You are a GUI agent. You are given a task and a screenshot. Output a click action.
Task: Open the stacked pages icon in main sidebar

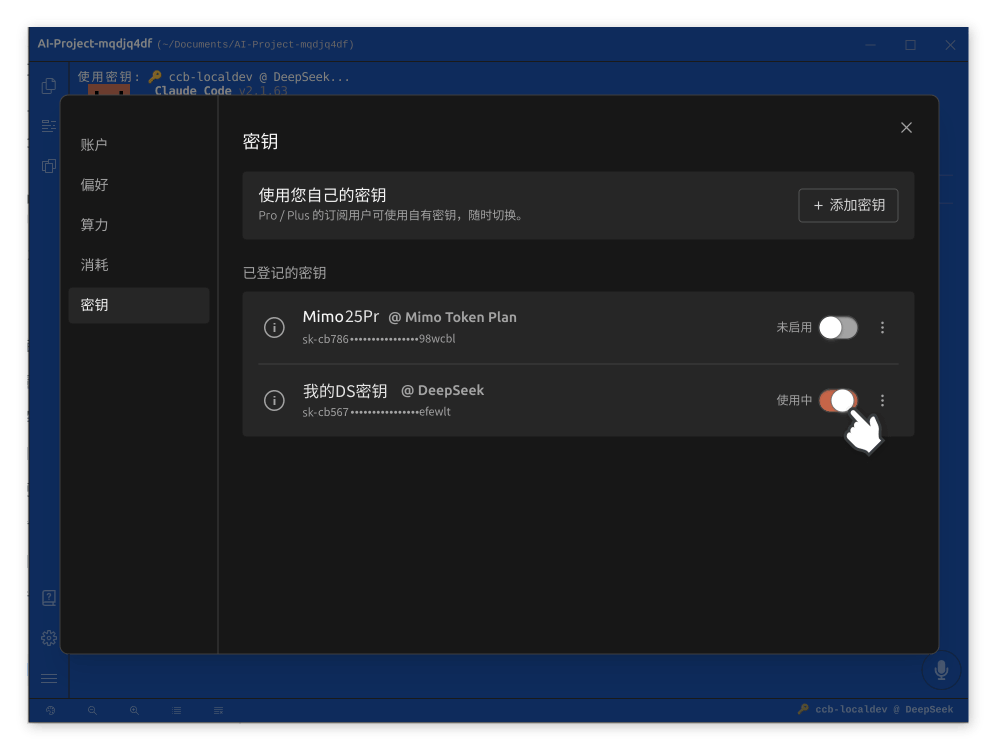pos(49,166)
